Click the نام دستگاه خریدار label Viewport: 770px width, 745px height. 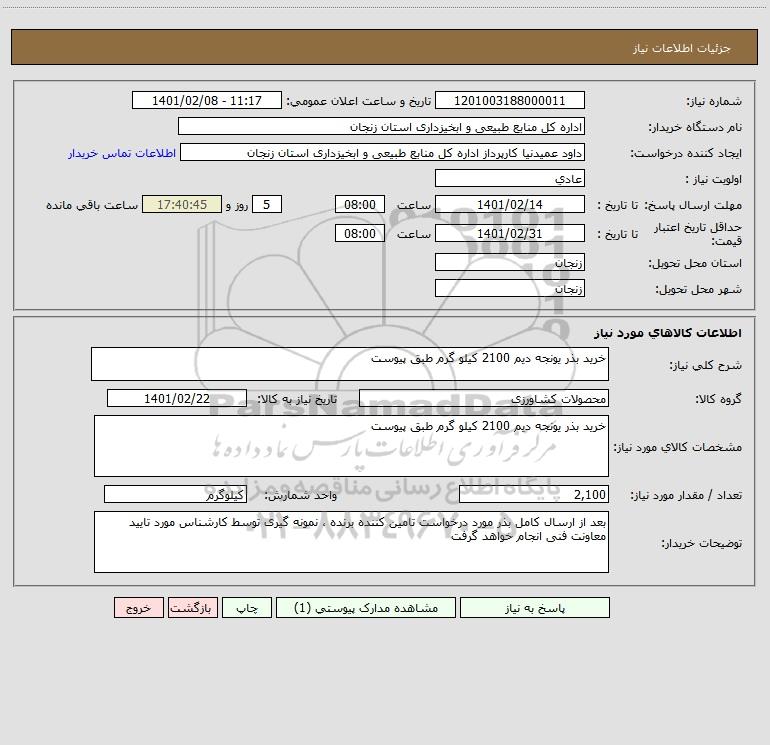695,127
